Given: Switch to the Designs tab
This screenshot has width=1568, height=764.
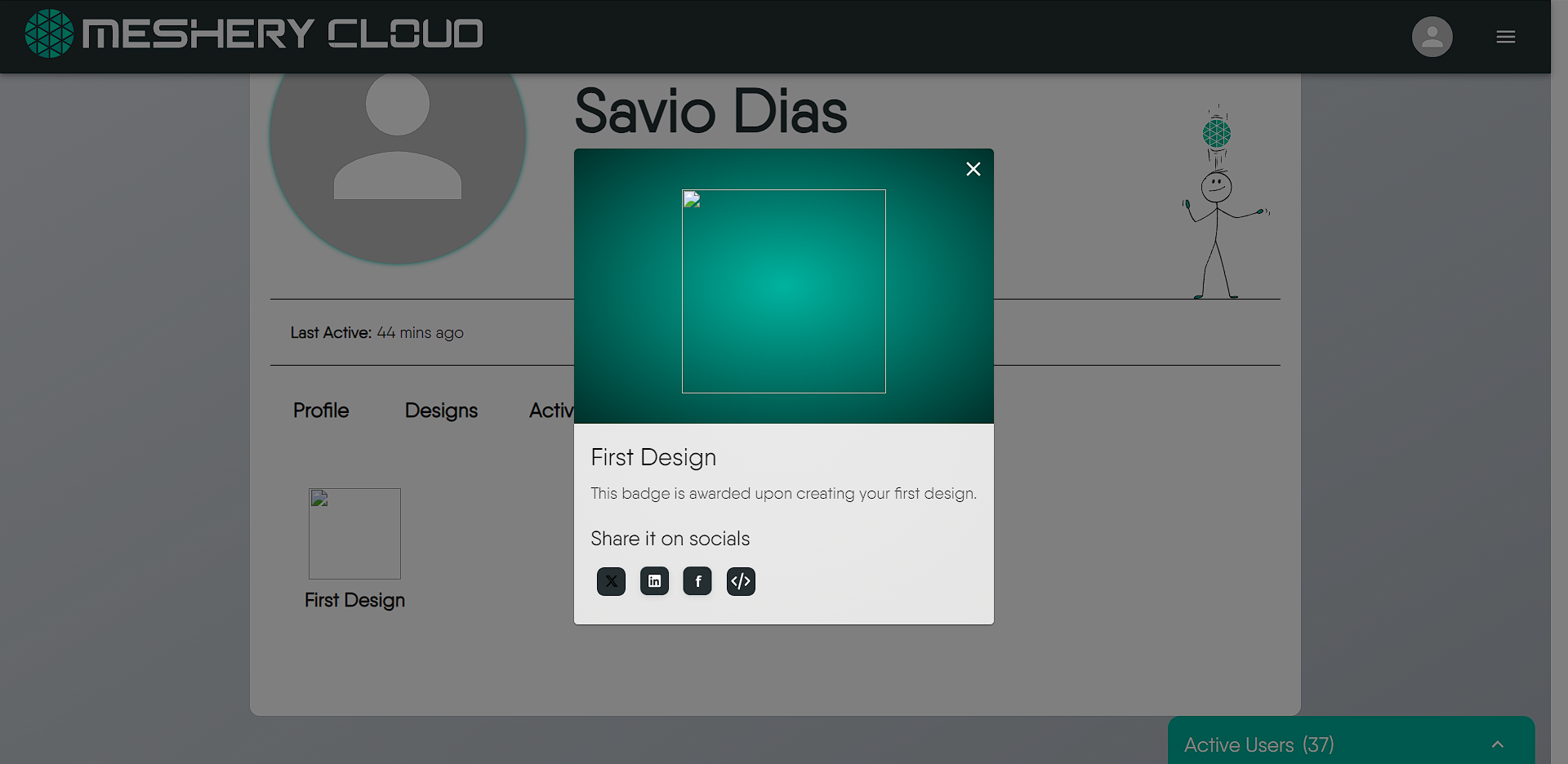Looking at the screenshot, I should [440, 411].
